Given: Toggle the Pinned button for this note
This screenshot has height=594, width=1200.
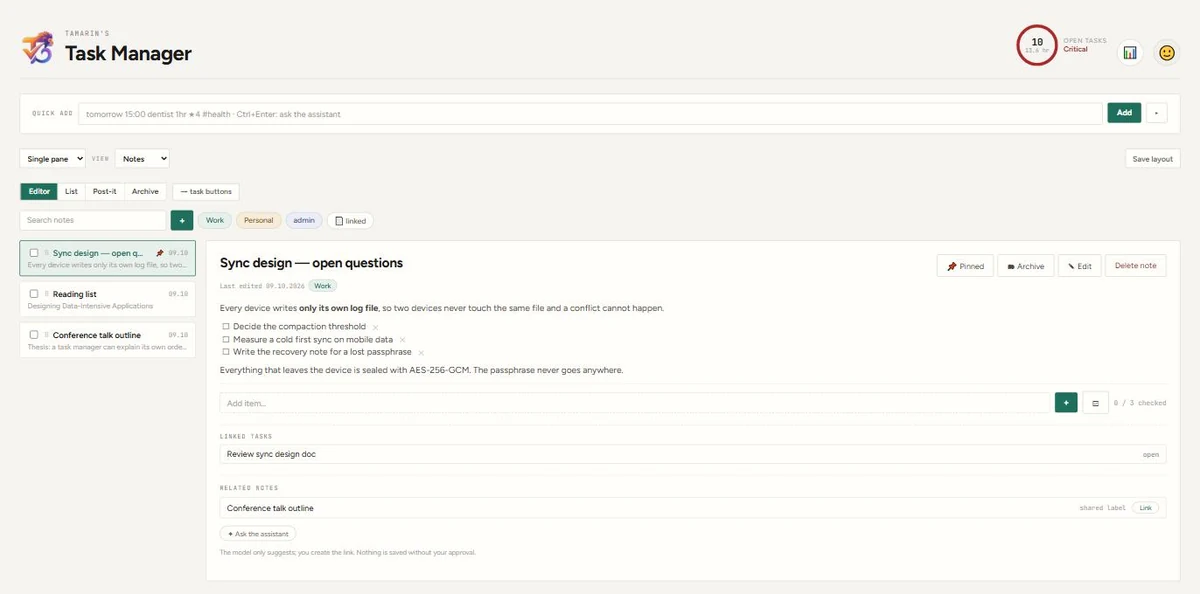Looking at the screenshot, I should pos(965,266).
